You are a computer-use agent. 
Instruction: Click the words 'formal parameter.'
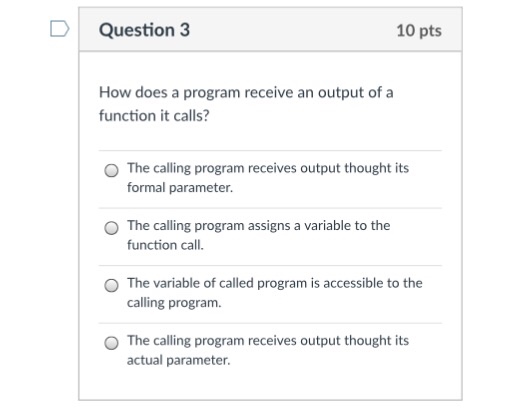[180, 188]
